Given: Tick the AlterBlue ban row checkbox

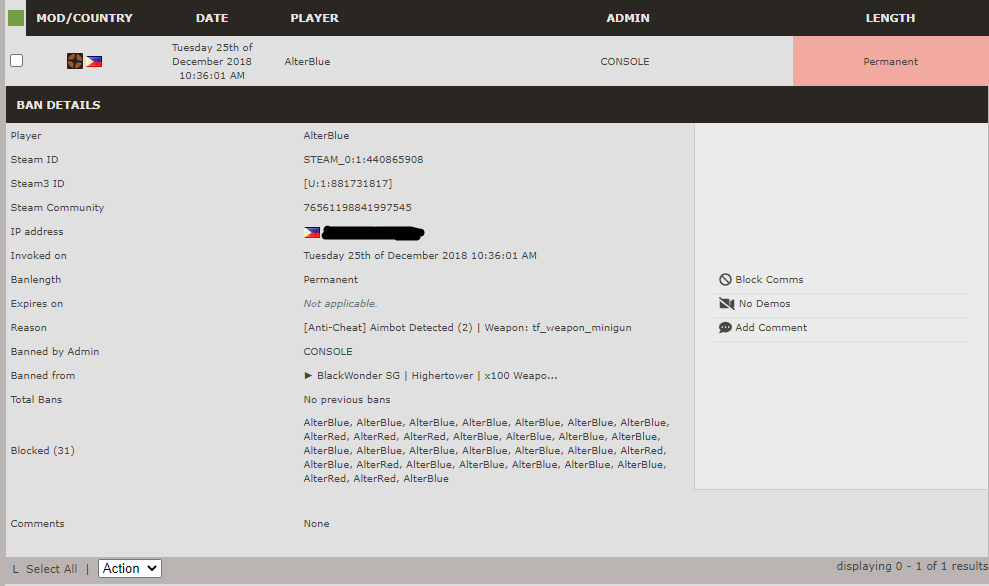Looking at the screenshot, I should coord(16,61).
